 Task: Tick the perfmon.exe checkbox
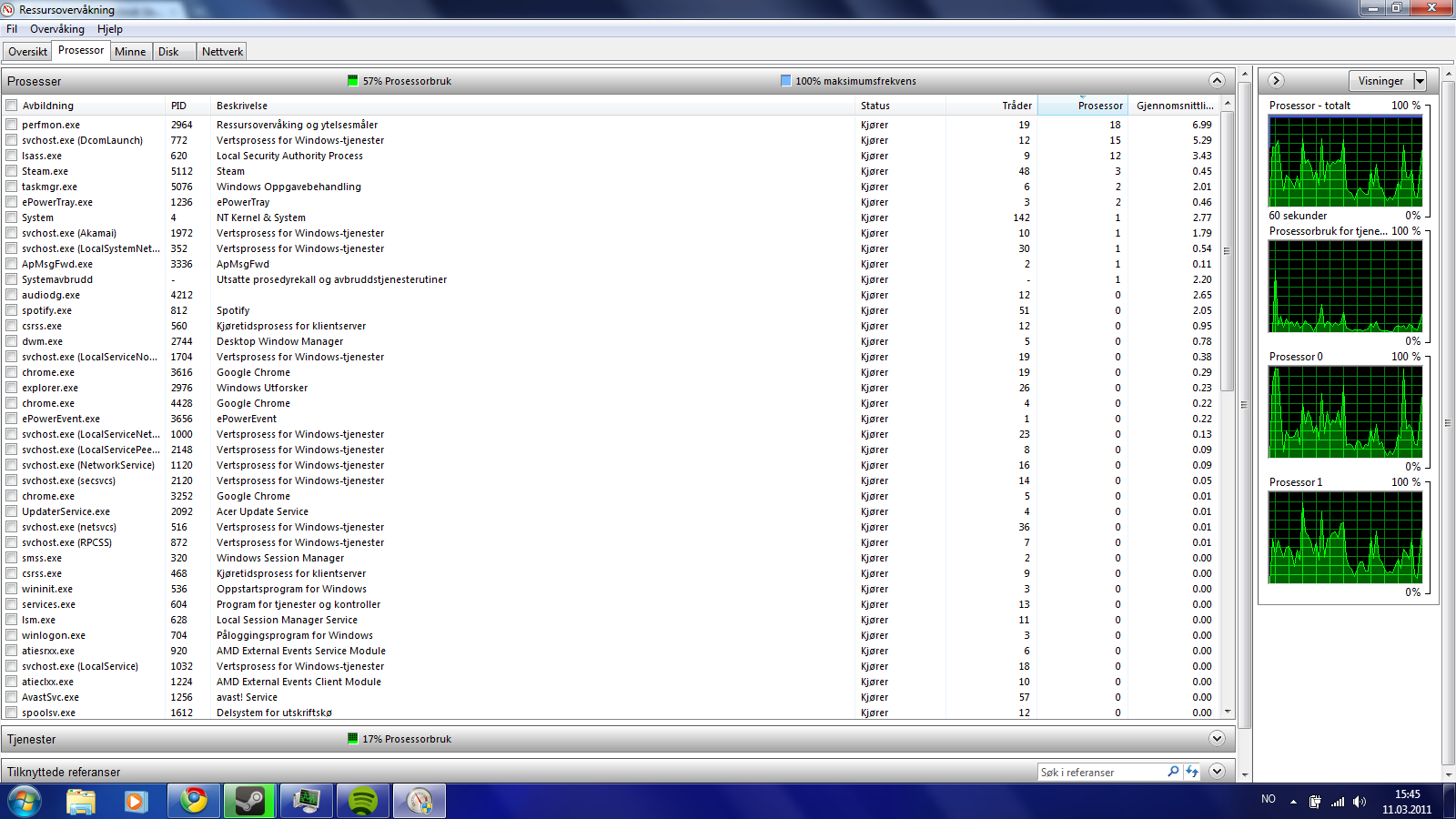pos(12,125)
